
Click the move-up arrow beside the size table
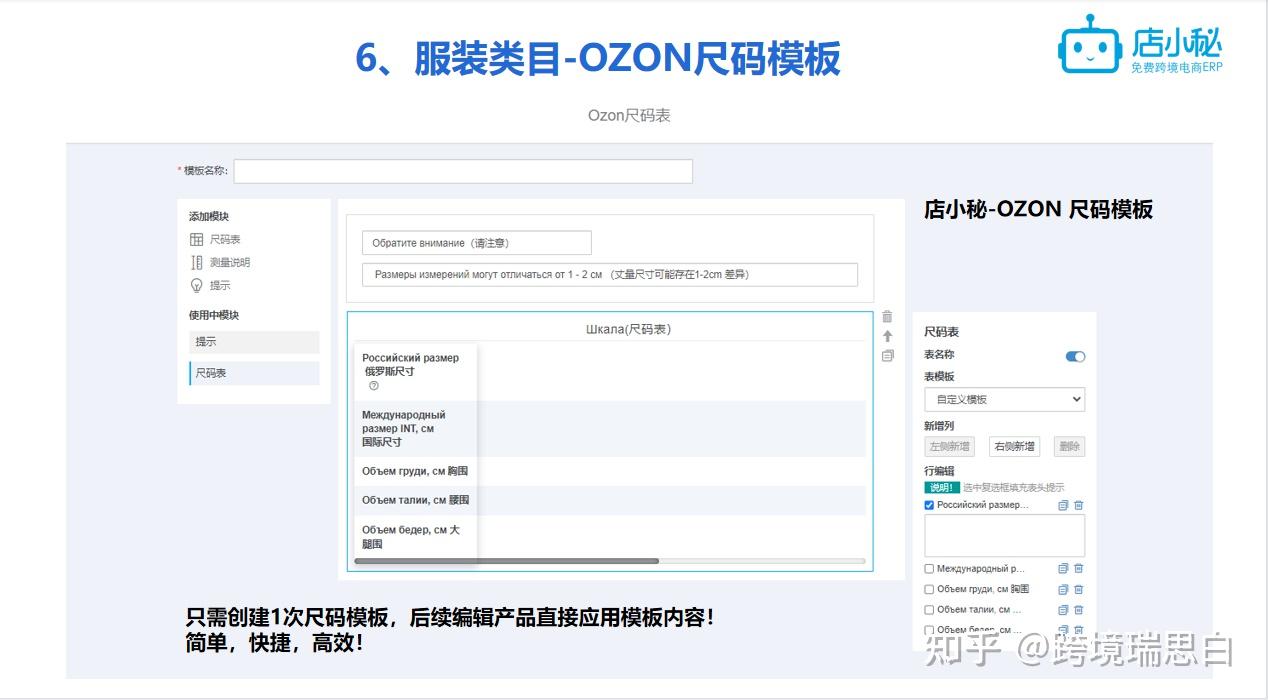click(x=887, y=335)
